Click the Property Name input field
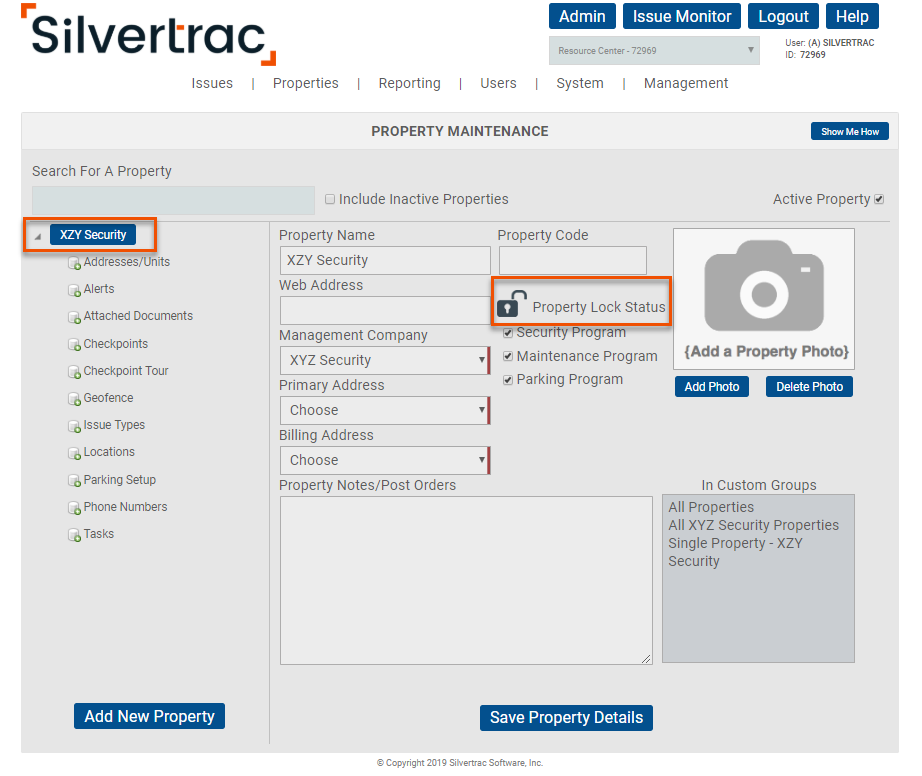Viewport: 922px width, 776px height. click(x=385, y=260)
